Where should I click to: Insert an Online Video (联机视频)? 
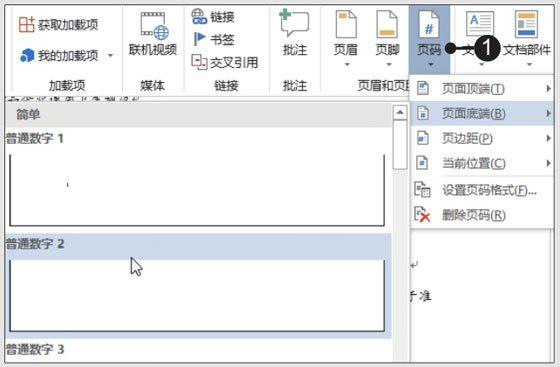click(153, 34)
